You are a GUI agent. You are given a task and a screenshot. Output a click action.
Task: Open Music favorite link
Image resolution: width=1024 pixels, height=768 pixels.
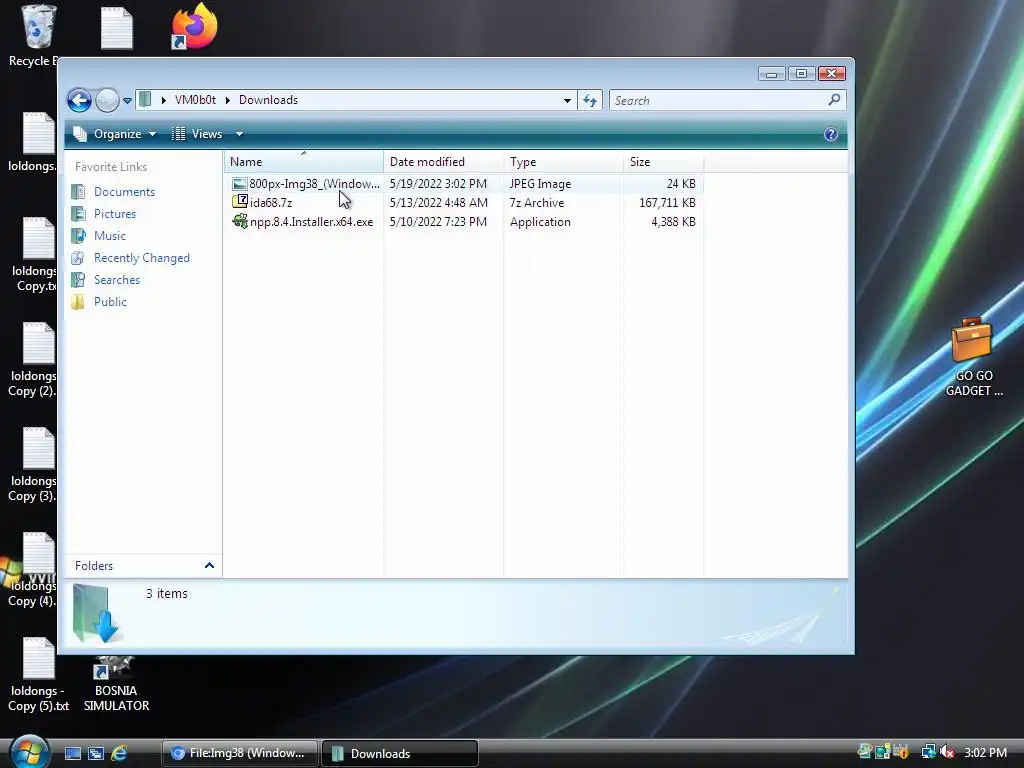pos(110,236)
